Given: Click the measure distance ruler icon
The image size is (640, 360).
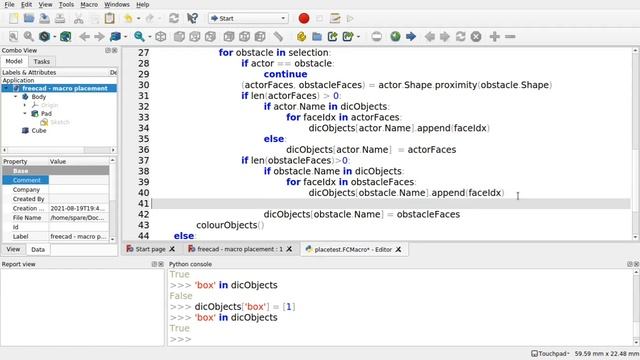Looking at the screenshot, I should click(278, 36).
